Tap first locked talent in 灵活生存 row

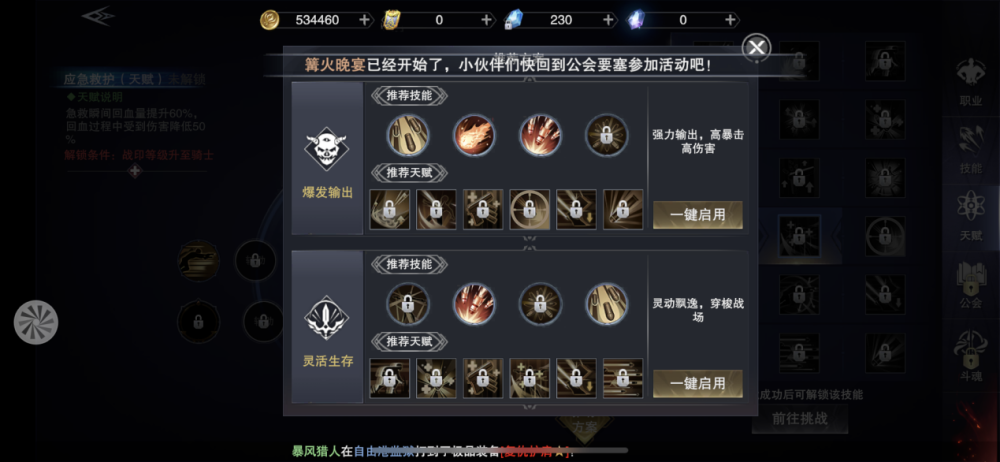click(390, 378)
